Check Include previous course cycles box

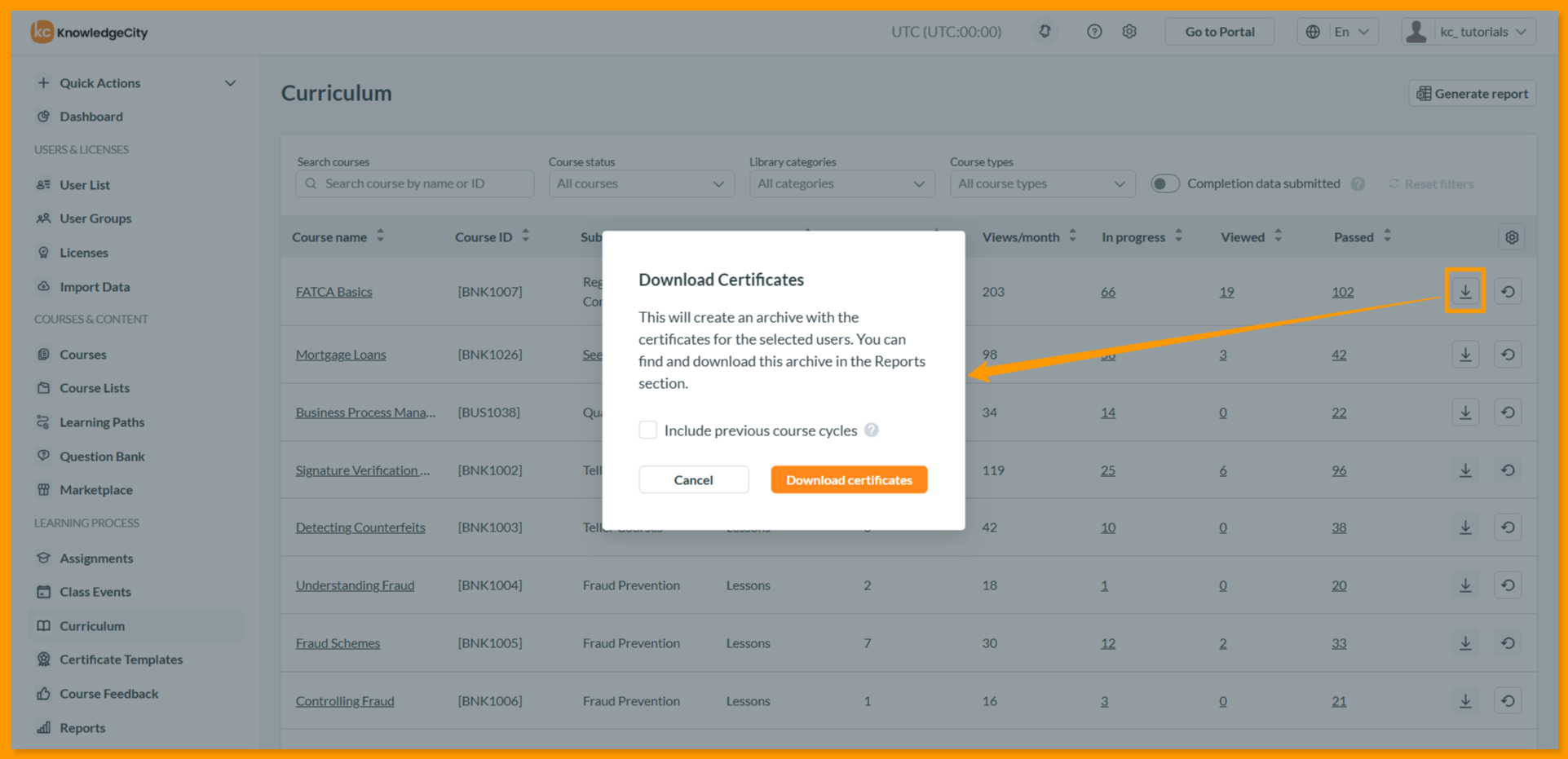647,430
